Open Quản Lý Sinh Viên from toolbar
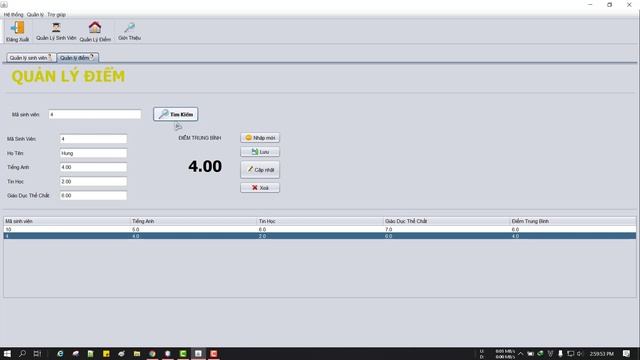The width and height of the screenshot is (640, 360). pos(56,31)
